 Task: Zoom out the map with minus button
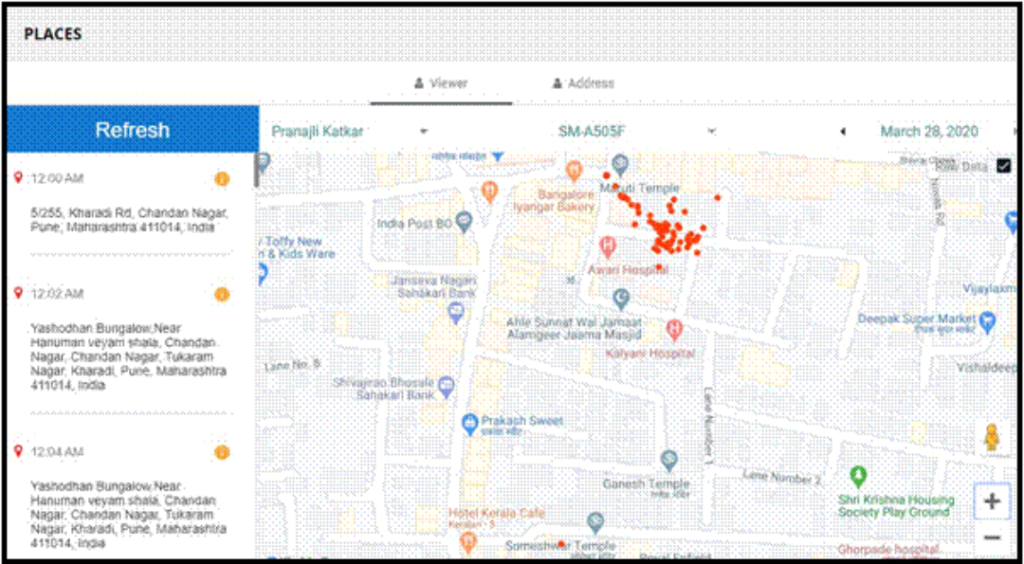(992, 538)
